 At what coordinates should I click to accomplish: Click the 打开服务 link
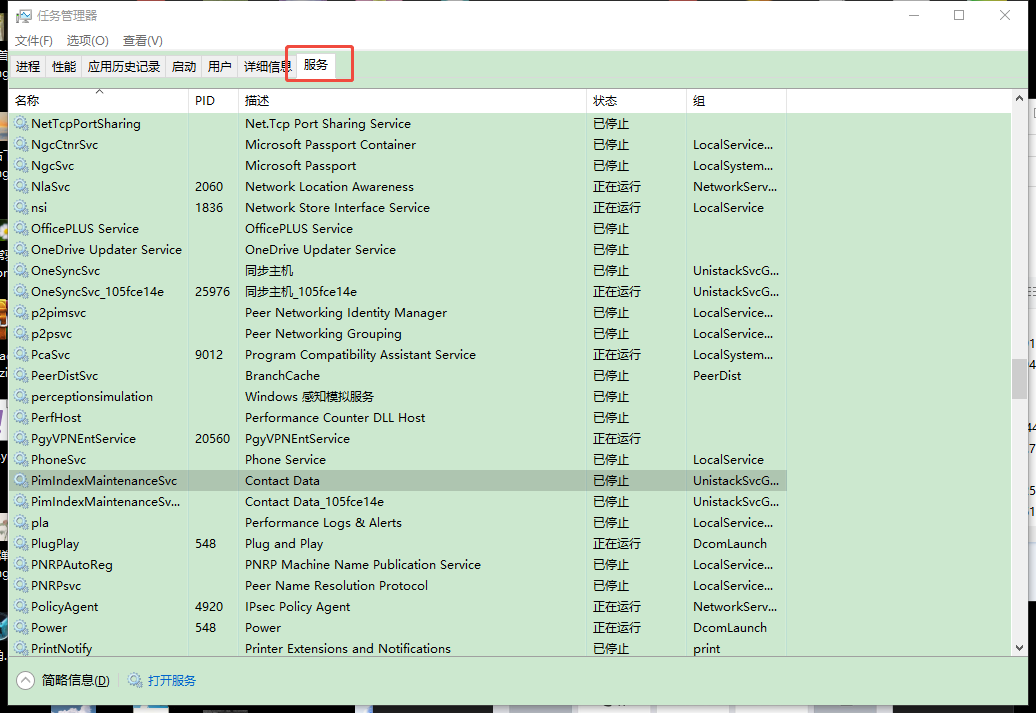click(x=172, y=681)
